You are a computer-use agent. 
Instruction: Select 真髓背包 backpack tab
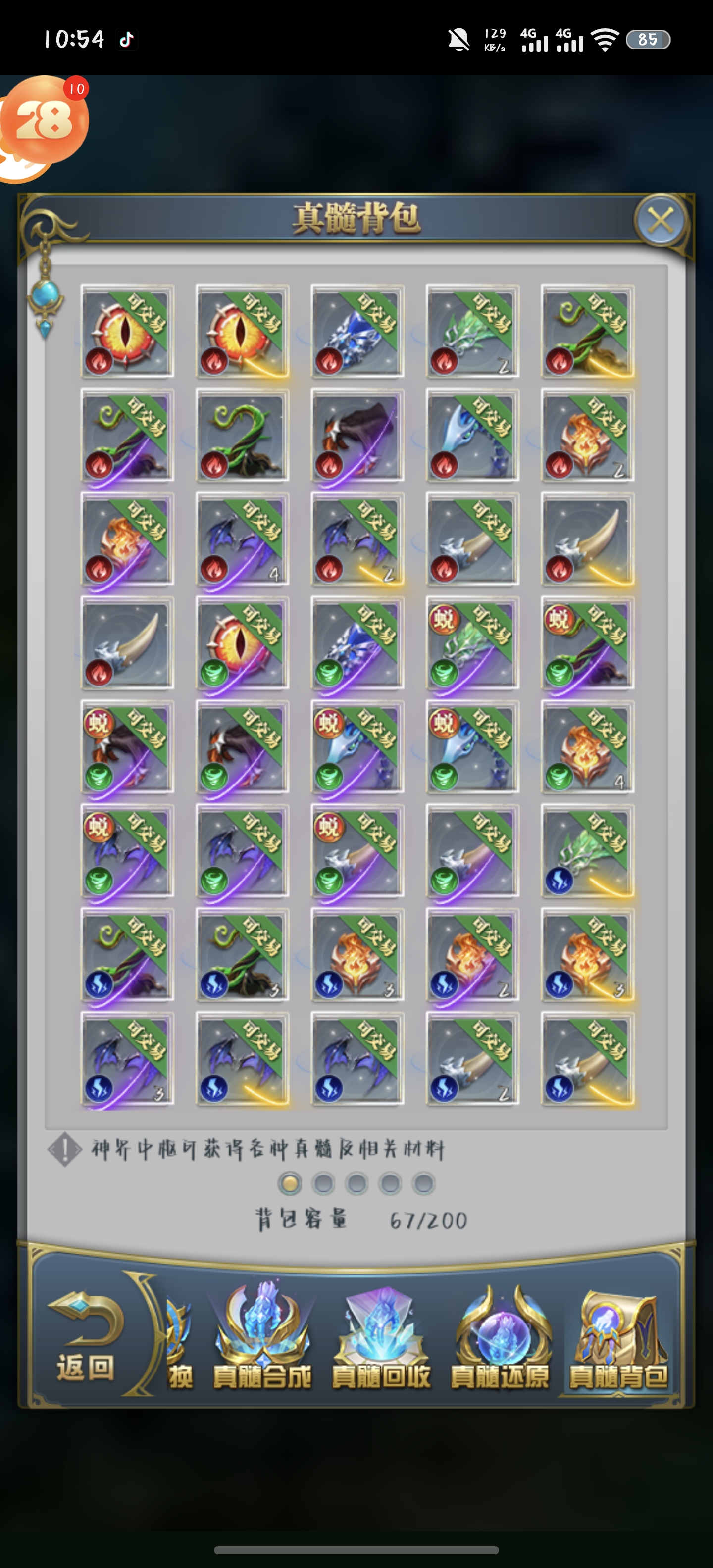coord(618,1340)
